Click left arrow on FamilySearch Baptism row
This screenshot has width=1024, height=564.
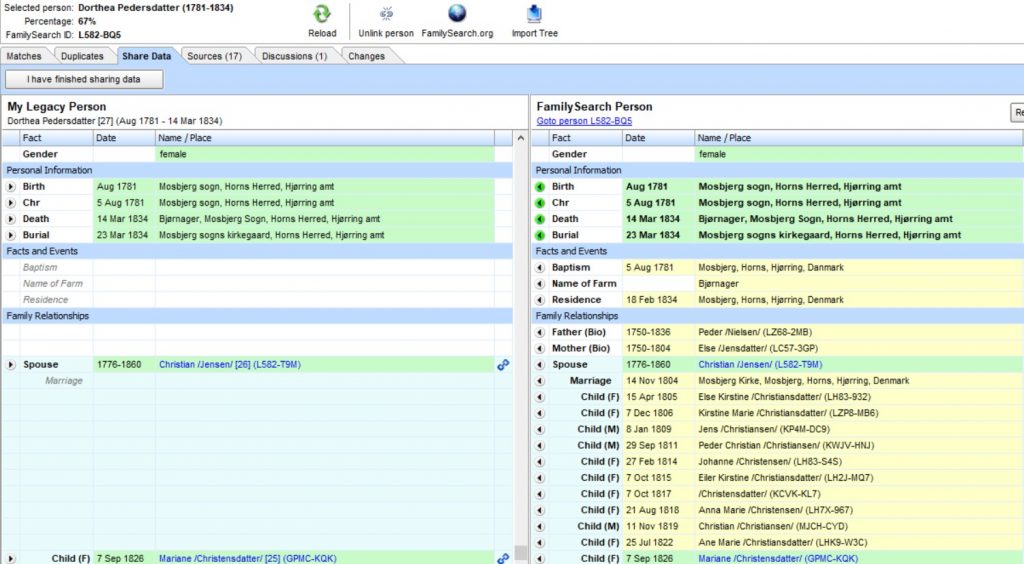click(x=540, y=268)
